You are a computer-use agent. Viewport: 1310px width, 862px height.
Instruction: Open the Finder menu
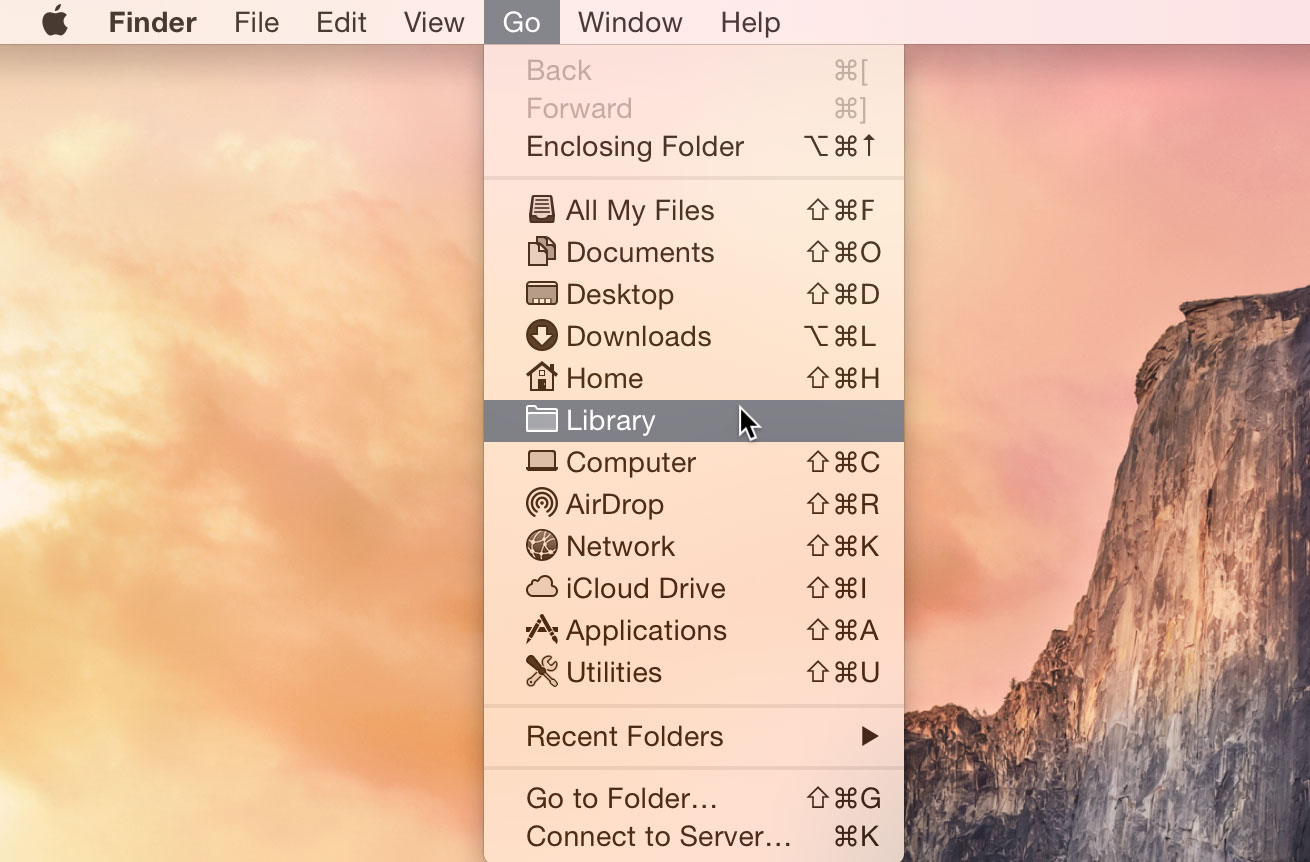[153, 22]
